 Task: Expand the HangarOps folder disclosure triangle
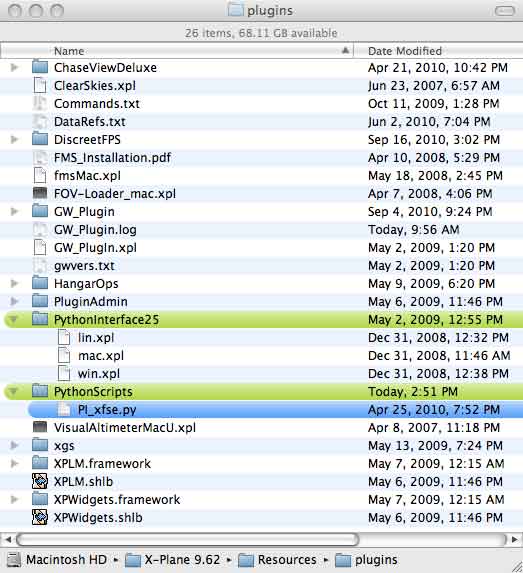coord(14,283)
